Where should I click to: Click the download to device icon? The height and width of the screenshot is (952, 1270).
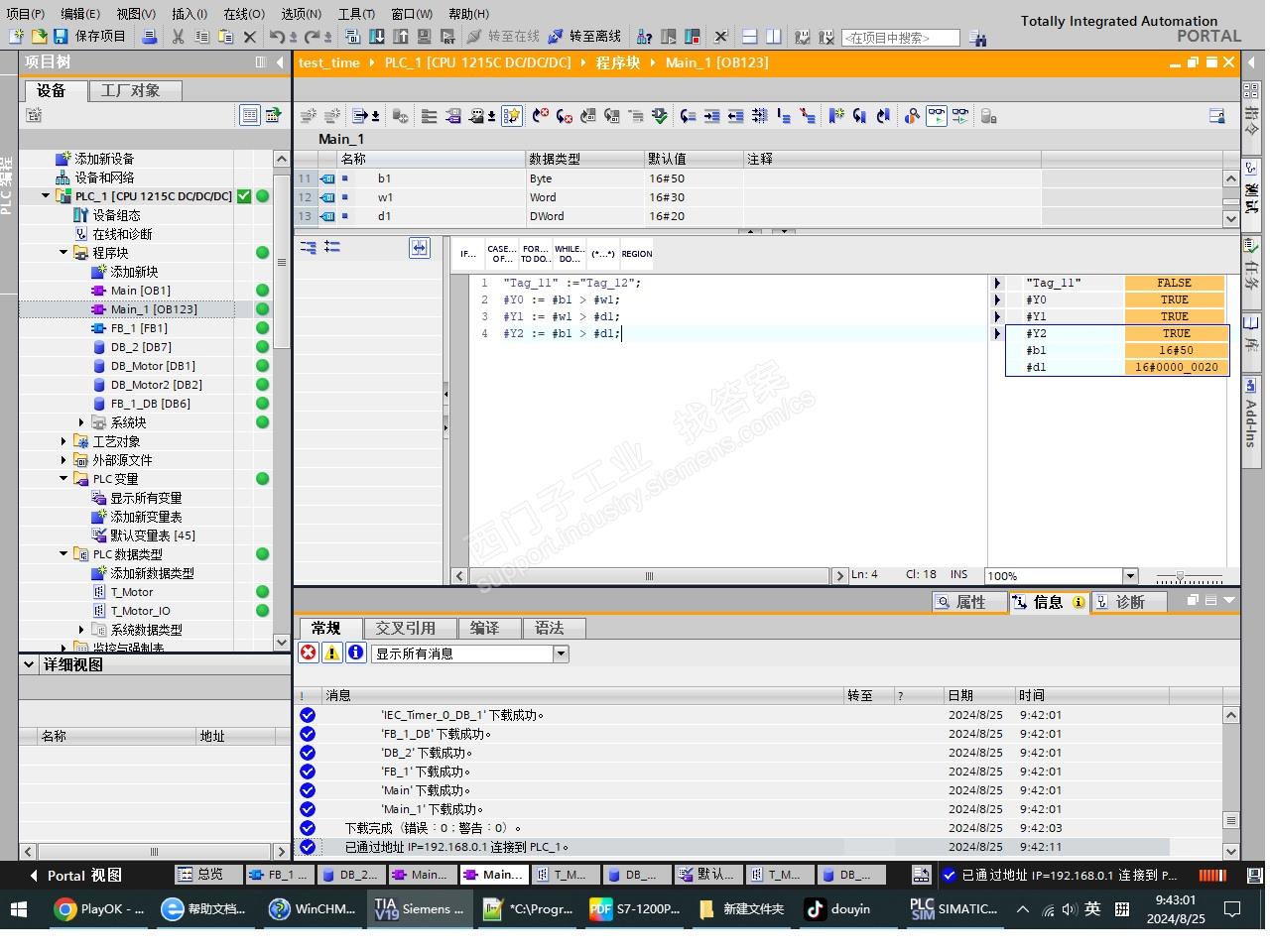pyautogui.click(x=377, y=37)
